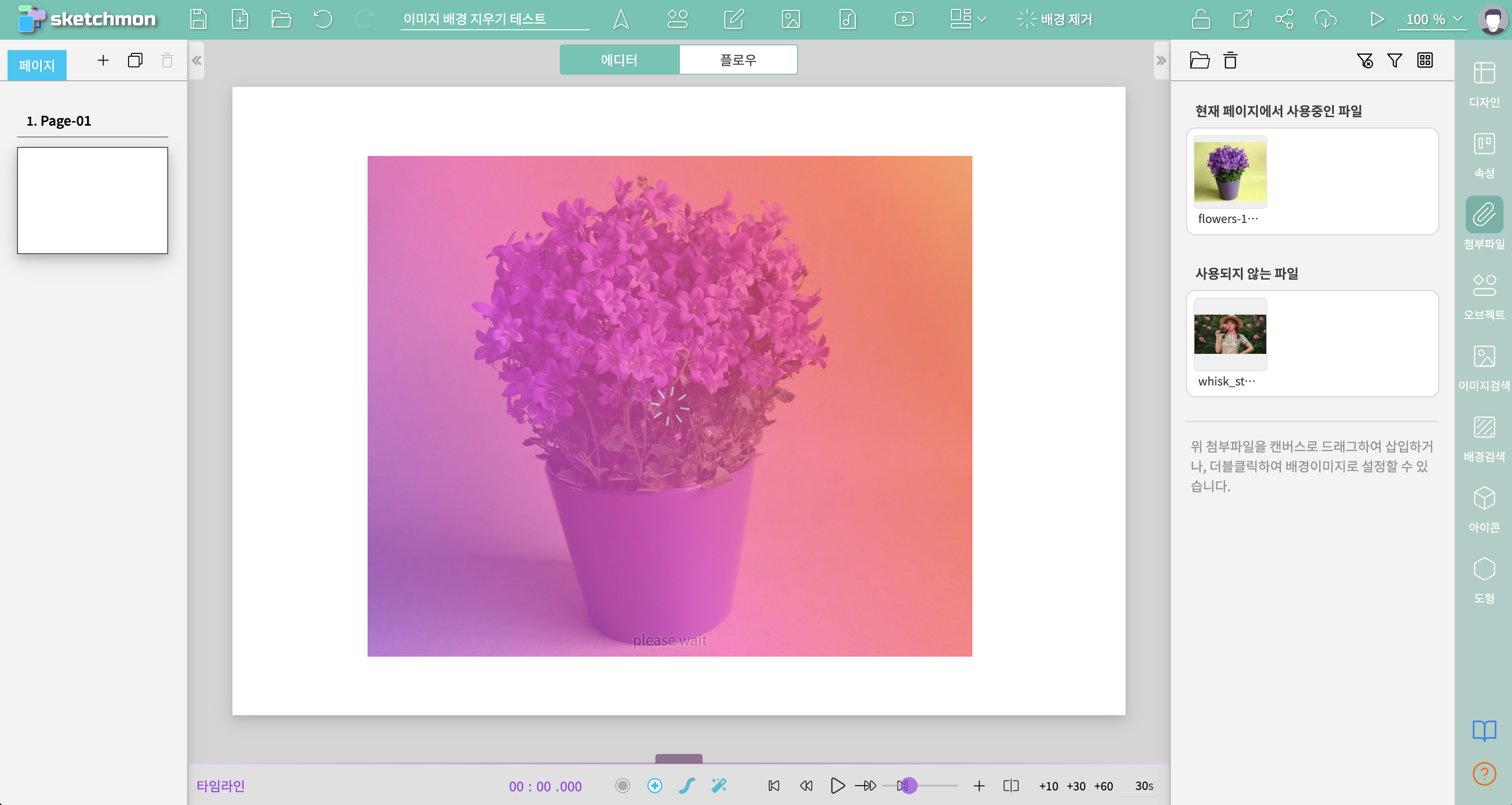Open the share icon in top bar
This screenshot has height=805, width=1512.
(x=1284, y=19)
